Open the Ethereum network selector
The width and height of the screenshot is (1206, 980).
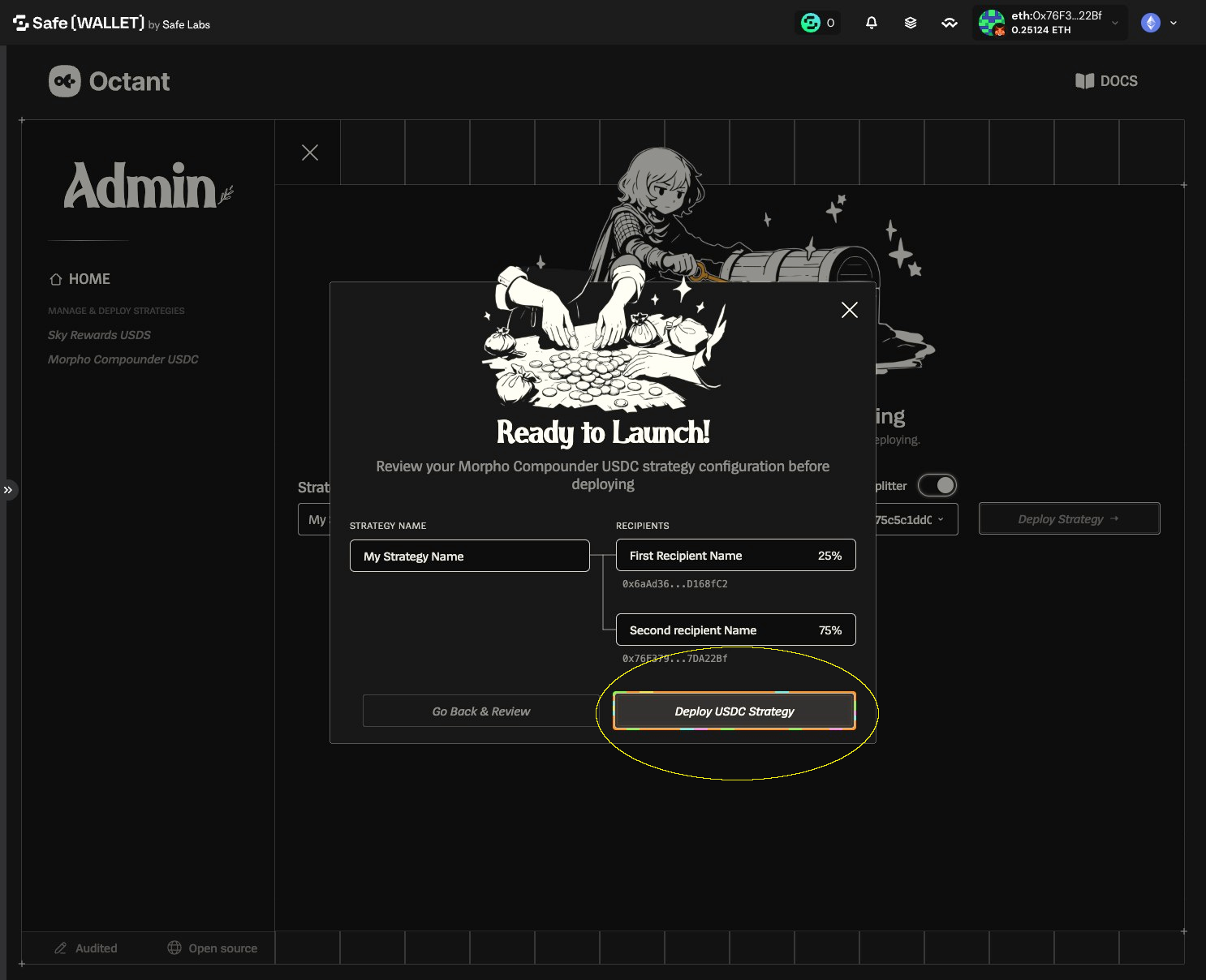pos(1159,23)
